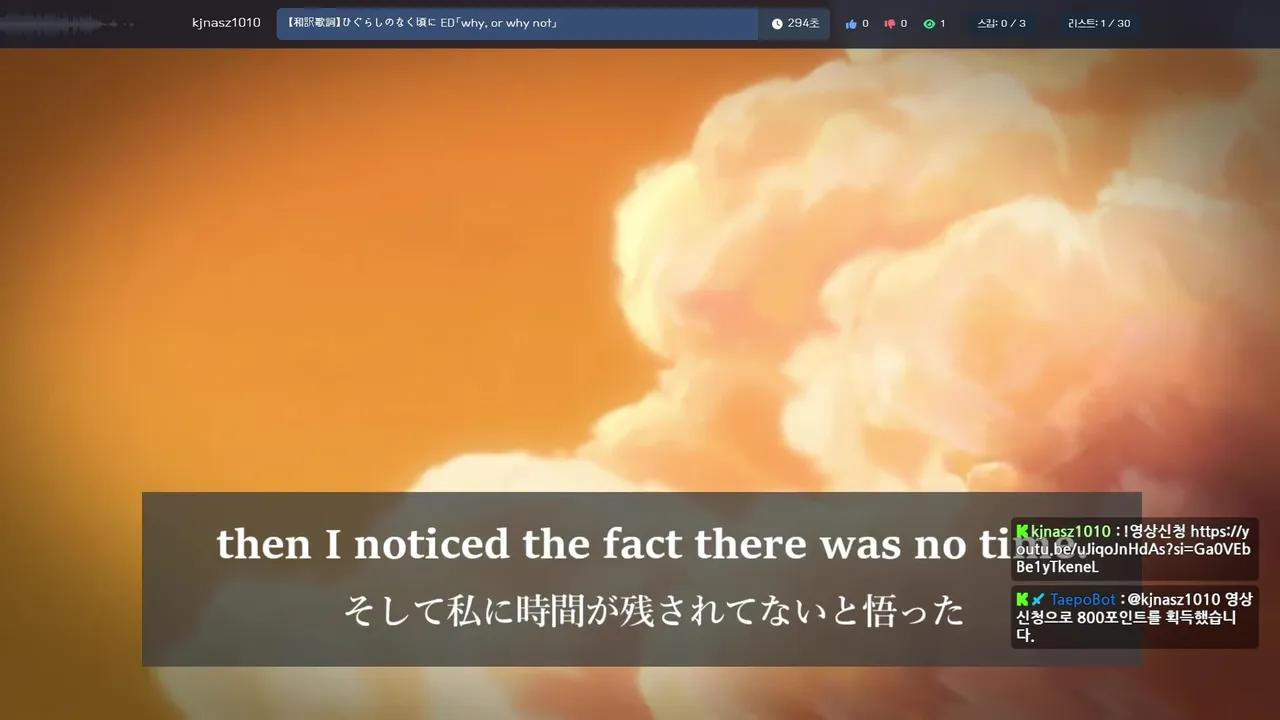Click the requester name kjnasz1010 in top bar

[x=226, y=23]
